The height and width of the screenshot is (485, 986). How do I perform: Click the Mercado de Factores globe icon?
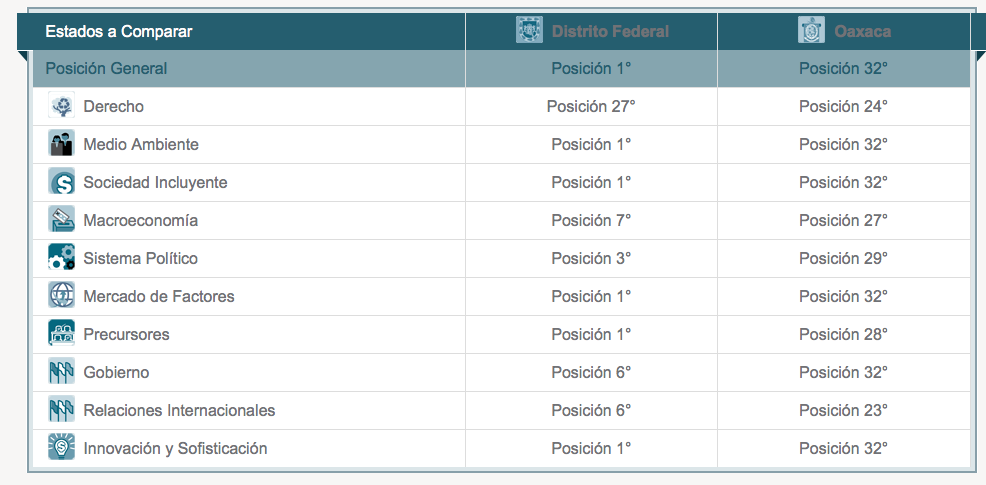(62, 295)
